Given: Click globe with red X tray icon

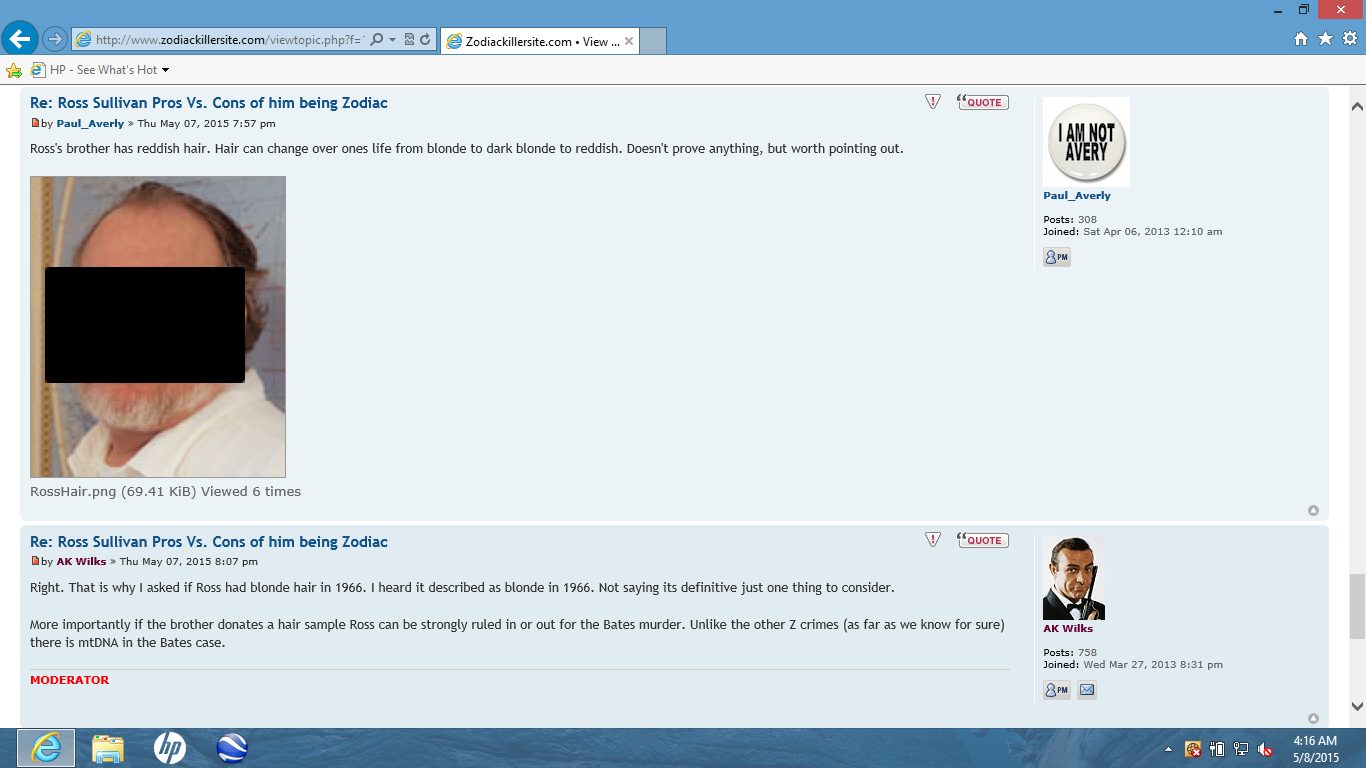Looking at the screenshot, I should pos(1193,749).
